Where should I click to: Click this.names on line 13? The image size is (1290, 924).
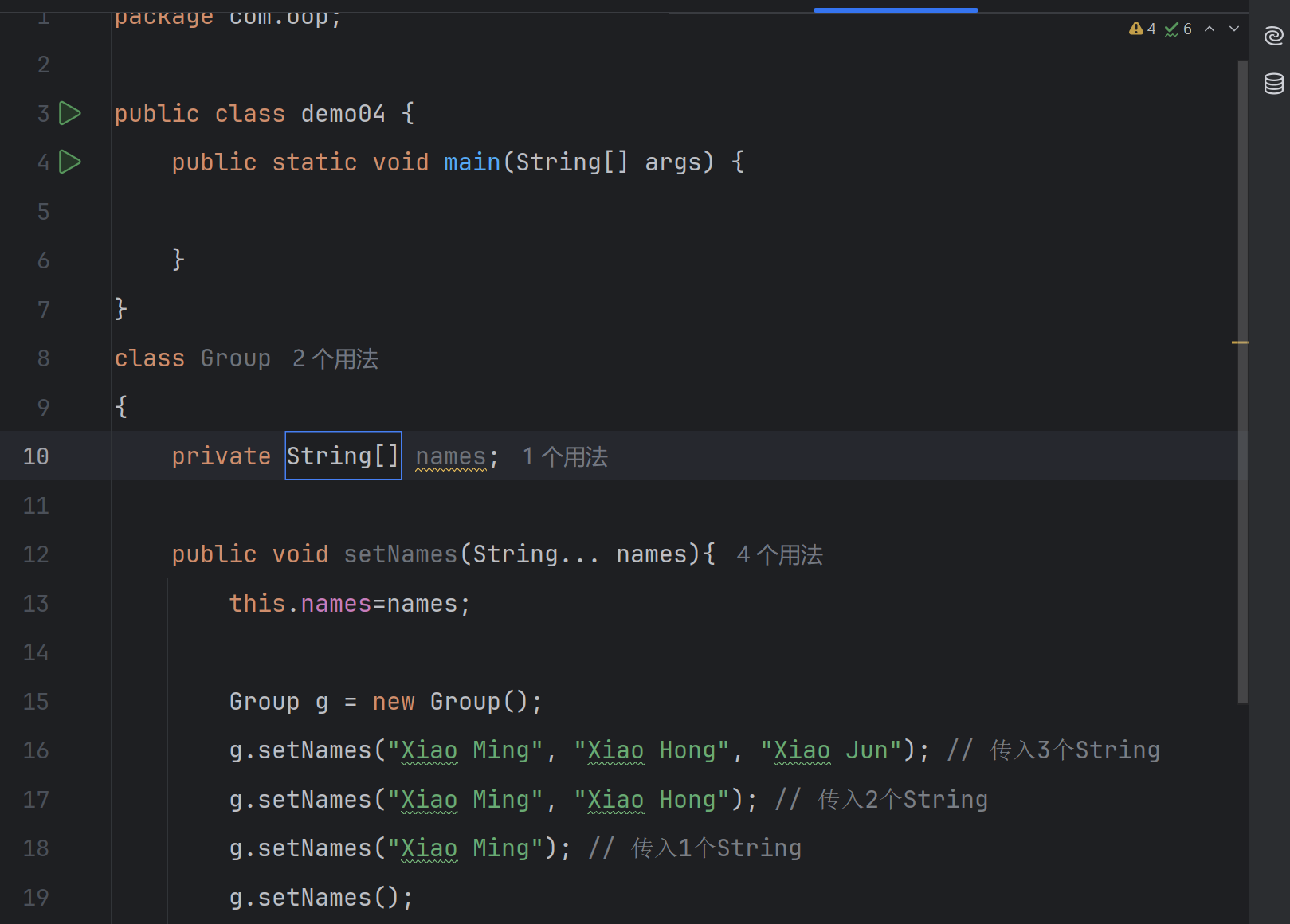coord(300,604)
